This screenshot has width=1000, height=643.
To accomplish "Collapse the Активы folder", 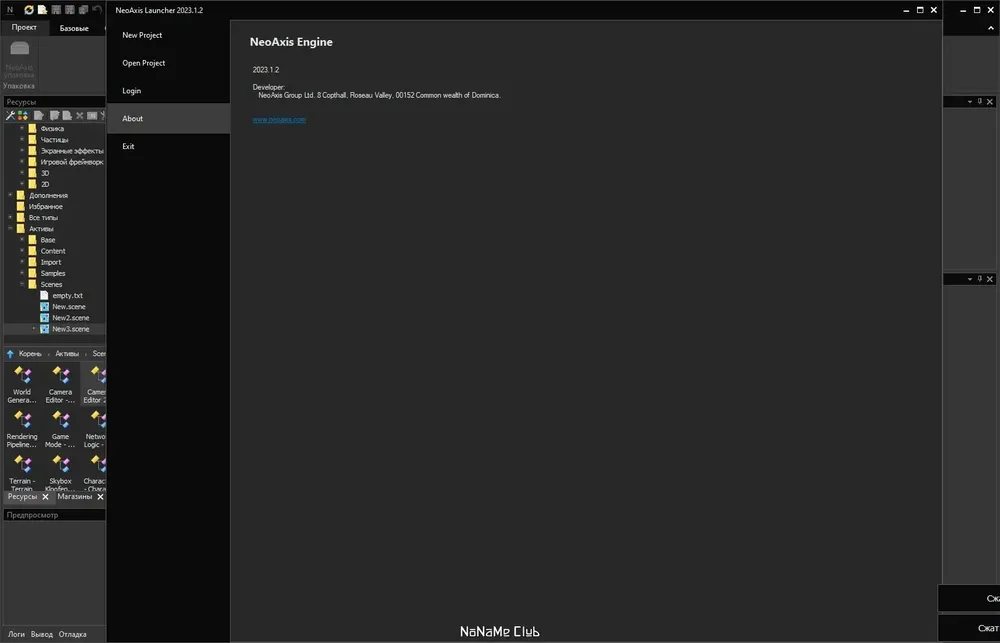I will point(10,228).
